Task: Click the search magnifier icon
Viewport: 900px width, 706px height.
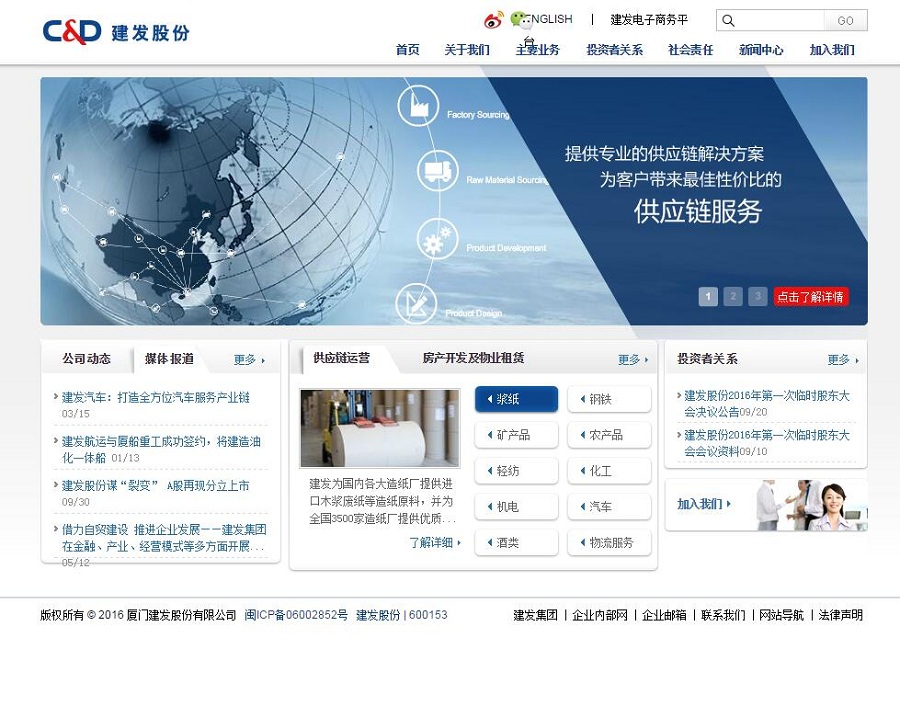Action: point(728,21)
